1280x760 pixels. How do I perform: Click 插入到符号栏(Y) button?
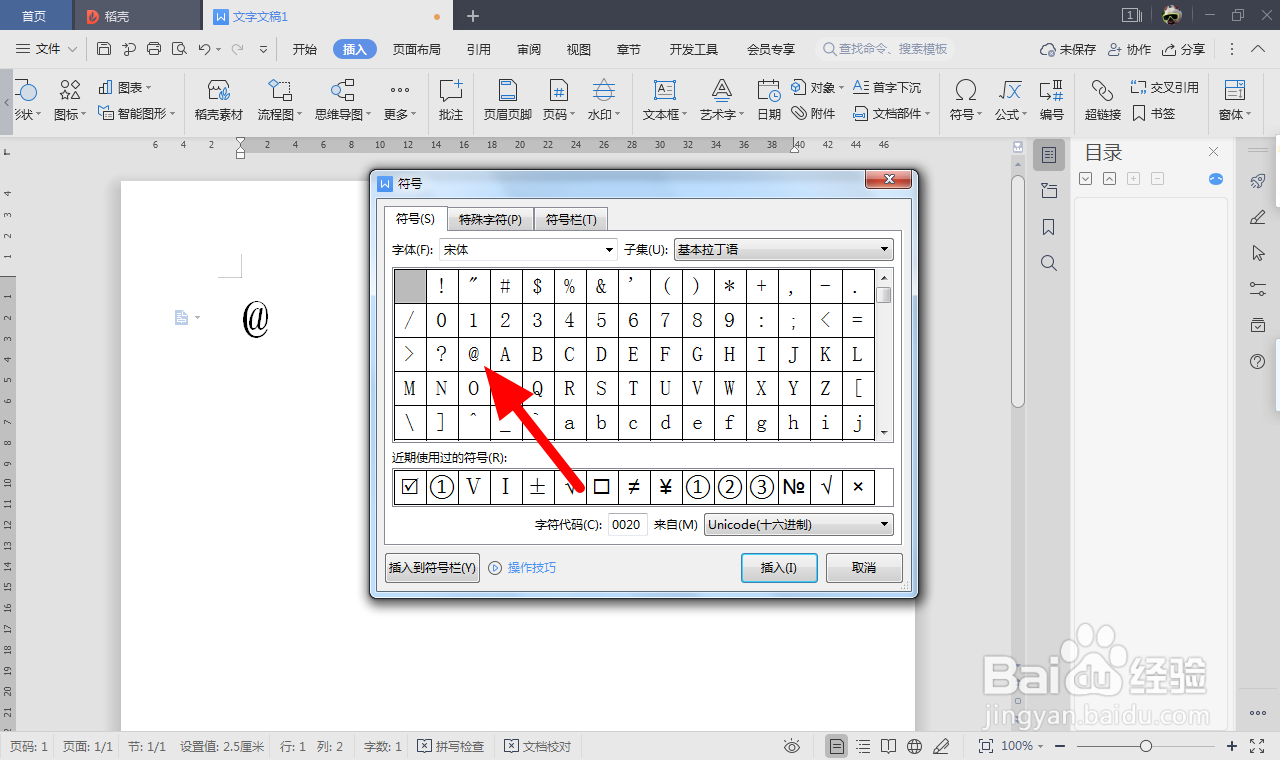pos(432,568)
